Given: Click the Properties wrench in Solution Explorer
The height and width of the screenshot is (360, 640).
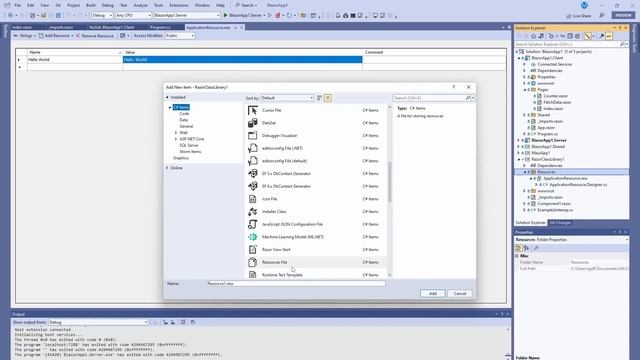Looking at the screenshot, I should pos(602,36).
